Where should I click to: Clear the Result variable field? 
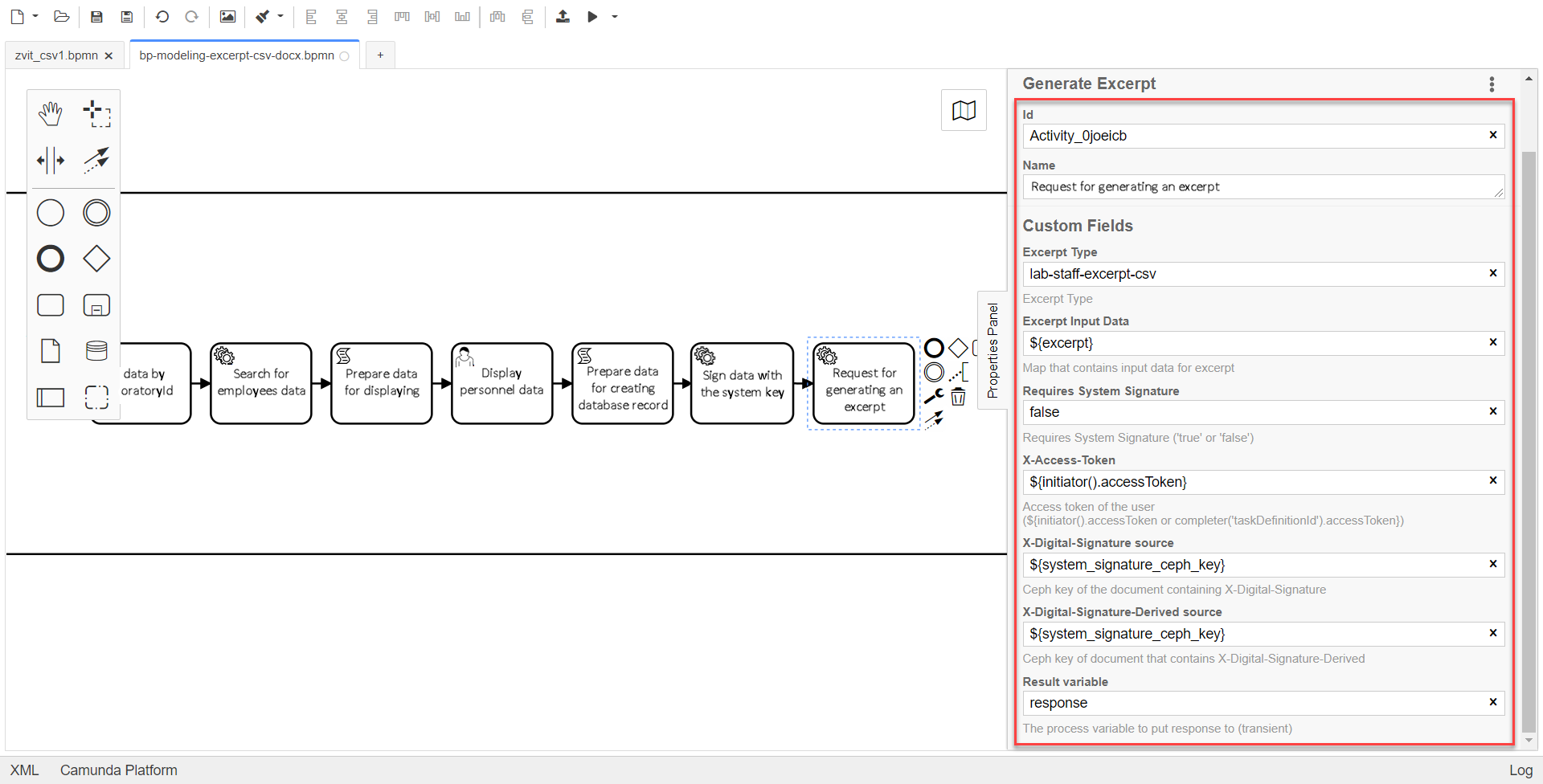click(1493, 702)
